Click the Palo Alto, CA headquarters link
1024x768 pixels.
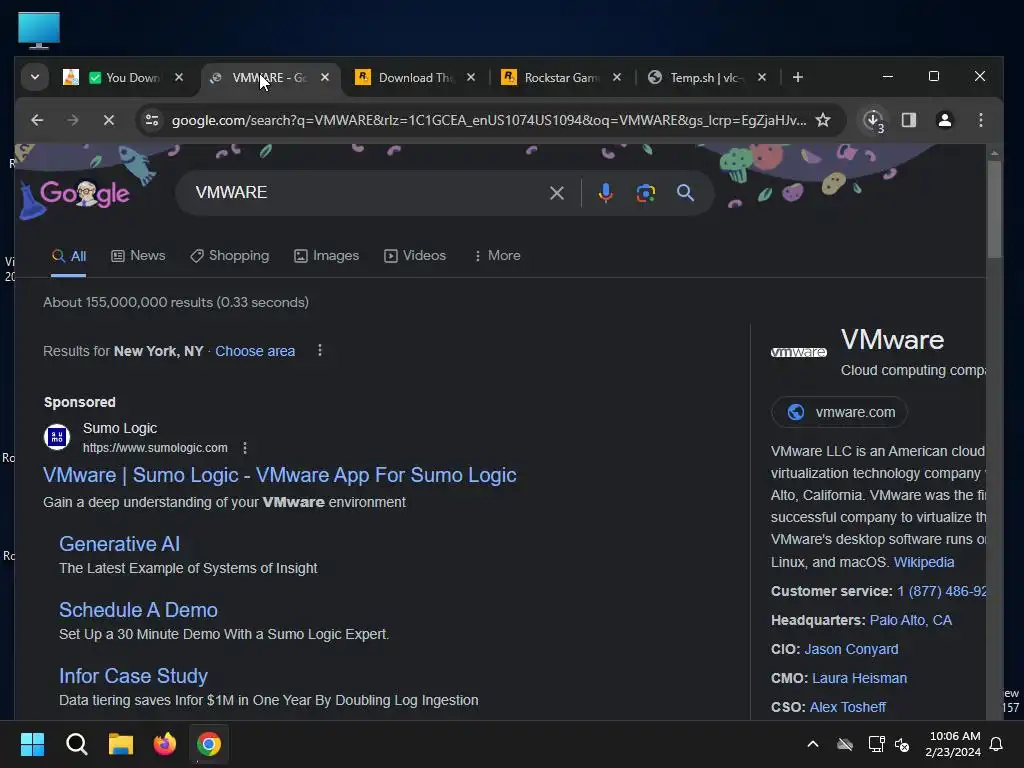pos(911,620)
